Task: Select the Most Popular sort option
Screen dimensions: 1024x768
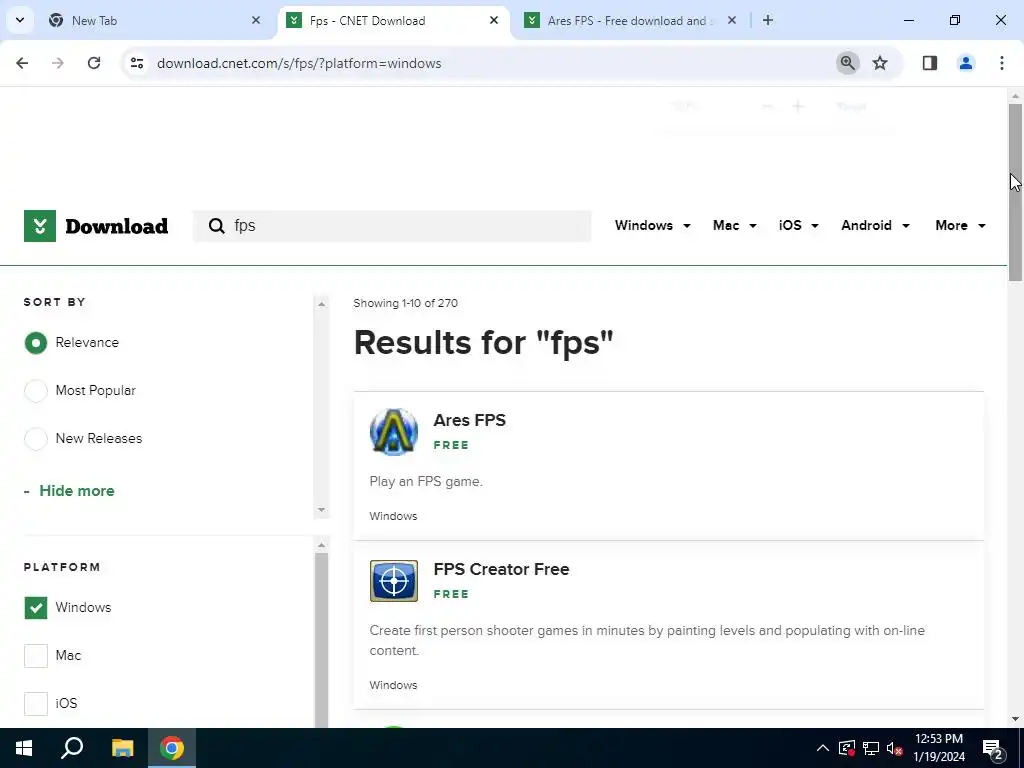Action: (36, 391)
